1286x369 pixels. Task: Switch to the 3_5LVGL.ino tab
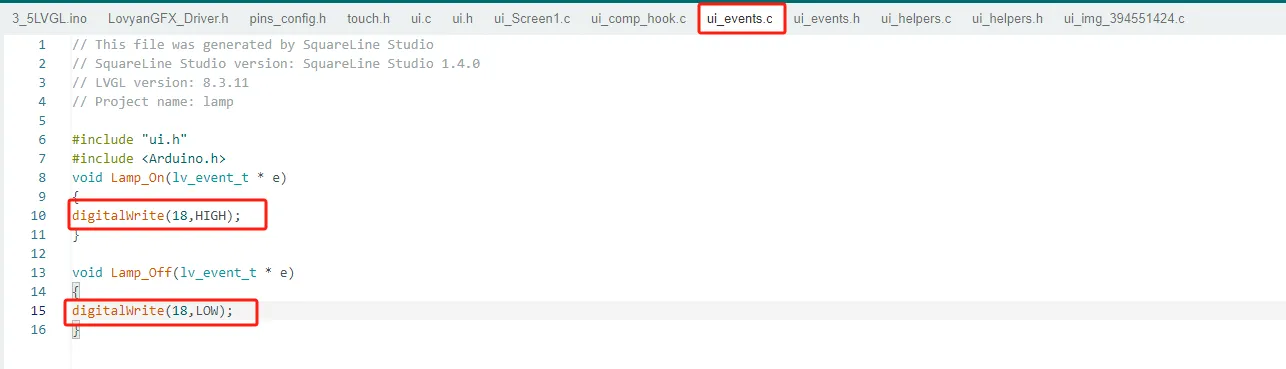click(x=50, y=19)
